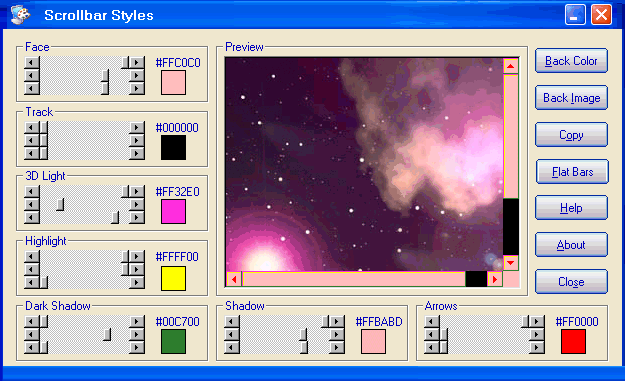625x381 pixels.
Task: Copy the scrollbar style code
Action: [x=571, y=135]
